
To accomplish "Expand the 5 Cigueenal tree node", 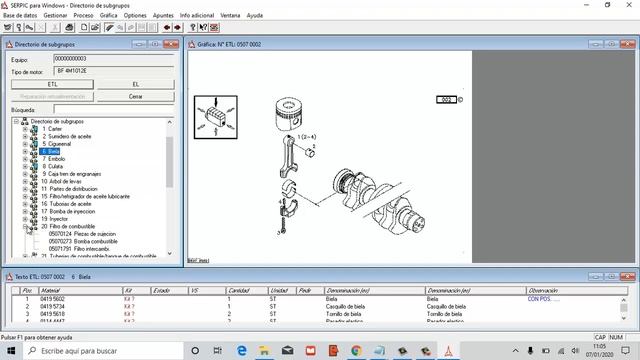I will point(25,144).
